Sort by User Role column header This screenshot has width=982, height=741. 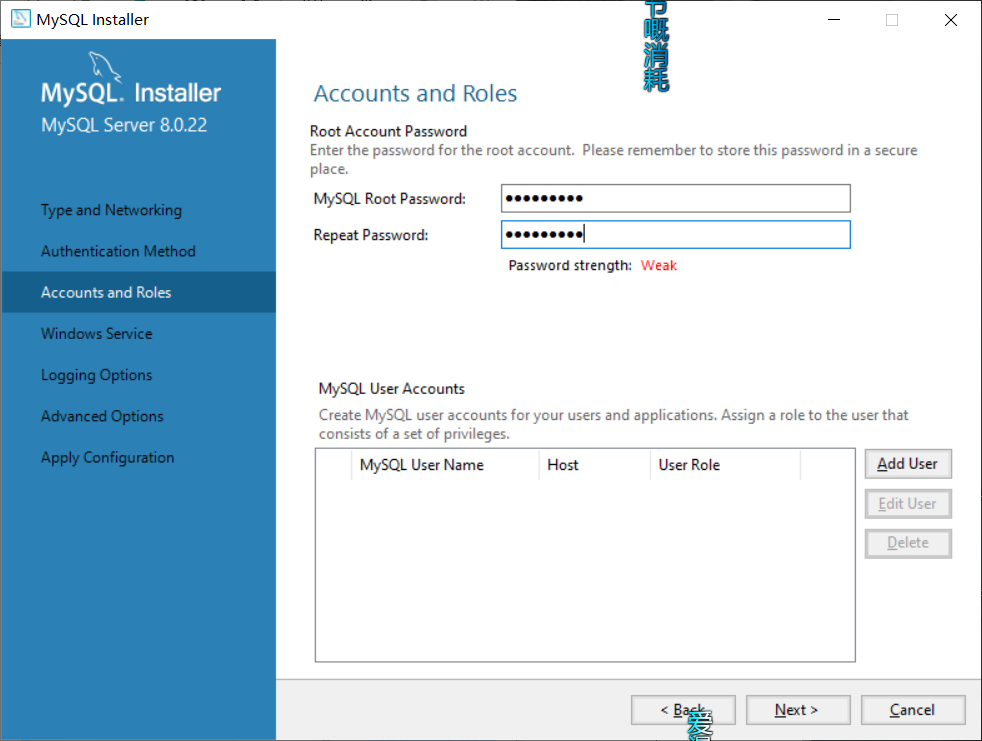[725, 465]
